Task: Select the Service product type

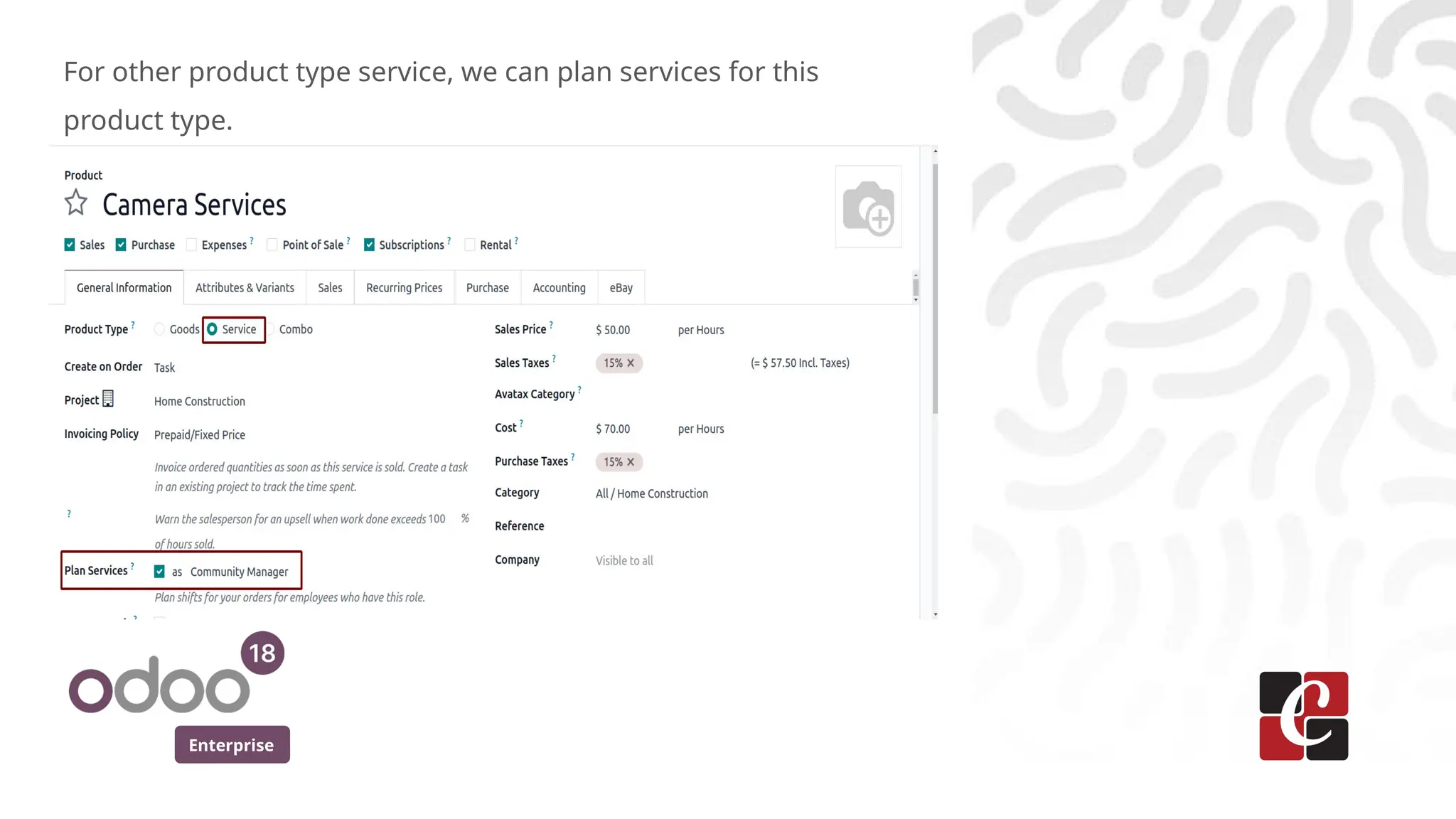Action: 212,329
